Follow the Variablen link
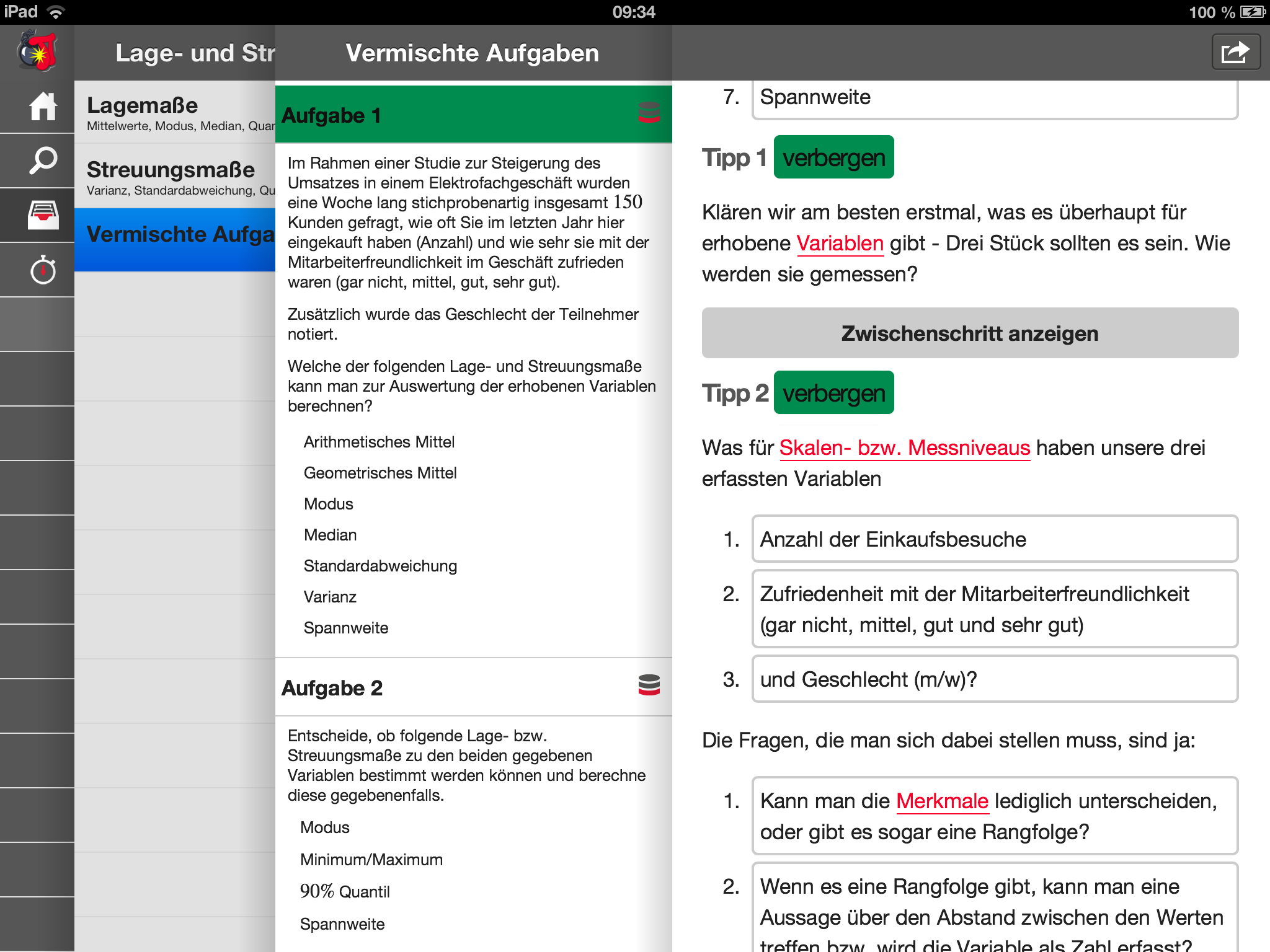Image resolution: width=1270 pixels, height=952 pixels. point(840,244)
